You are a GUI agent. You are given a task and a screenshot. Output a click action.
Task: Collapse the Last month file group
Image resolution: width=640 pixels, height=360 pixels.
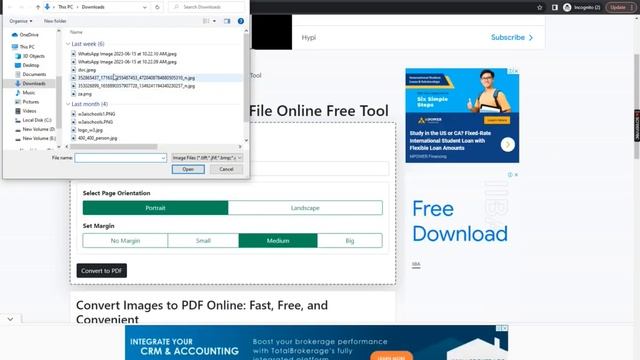[x=68, y=104]
